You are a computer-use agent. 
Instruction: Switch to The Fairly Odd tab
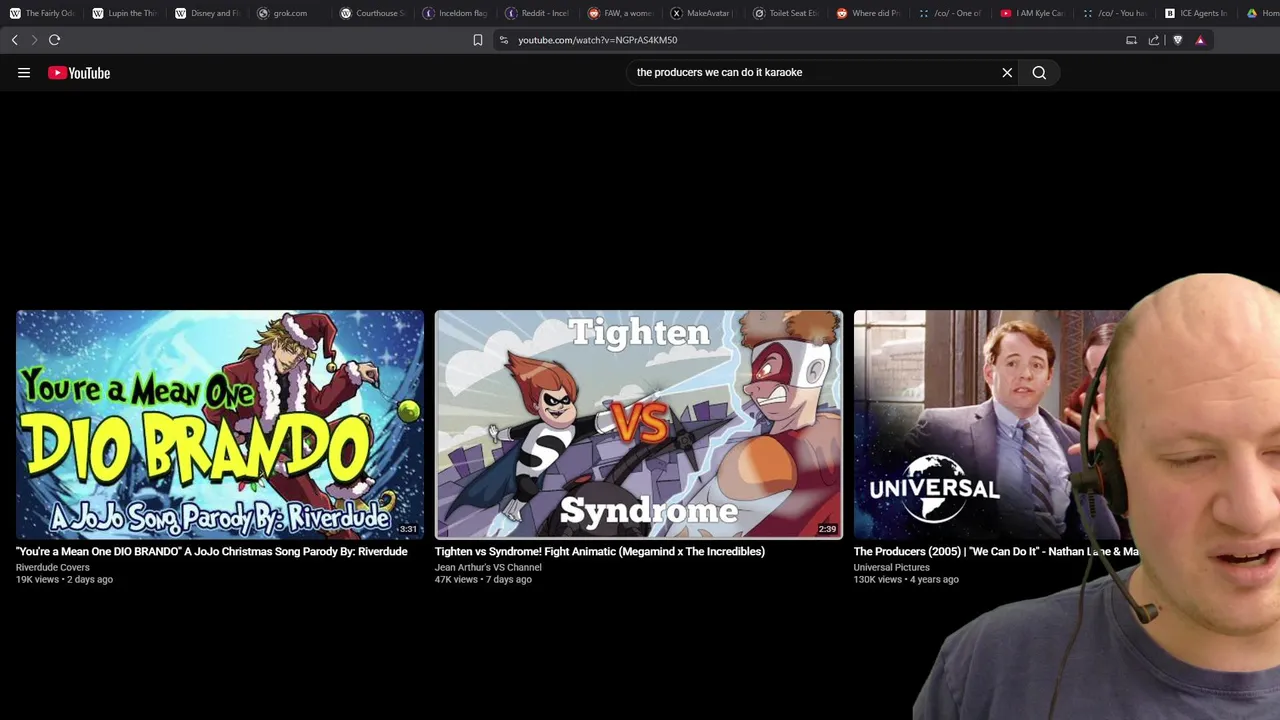(42, 13)
